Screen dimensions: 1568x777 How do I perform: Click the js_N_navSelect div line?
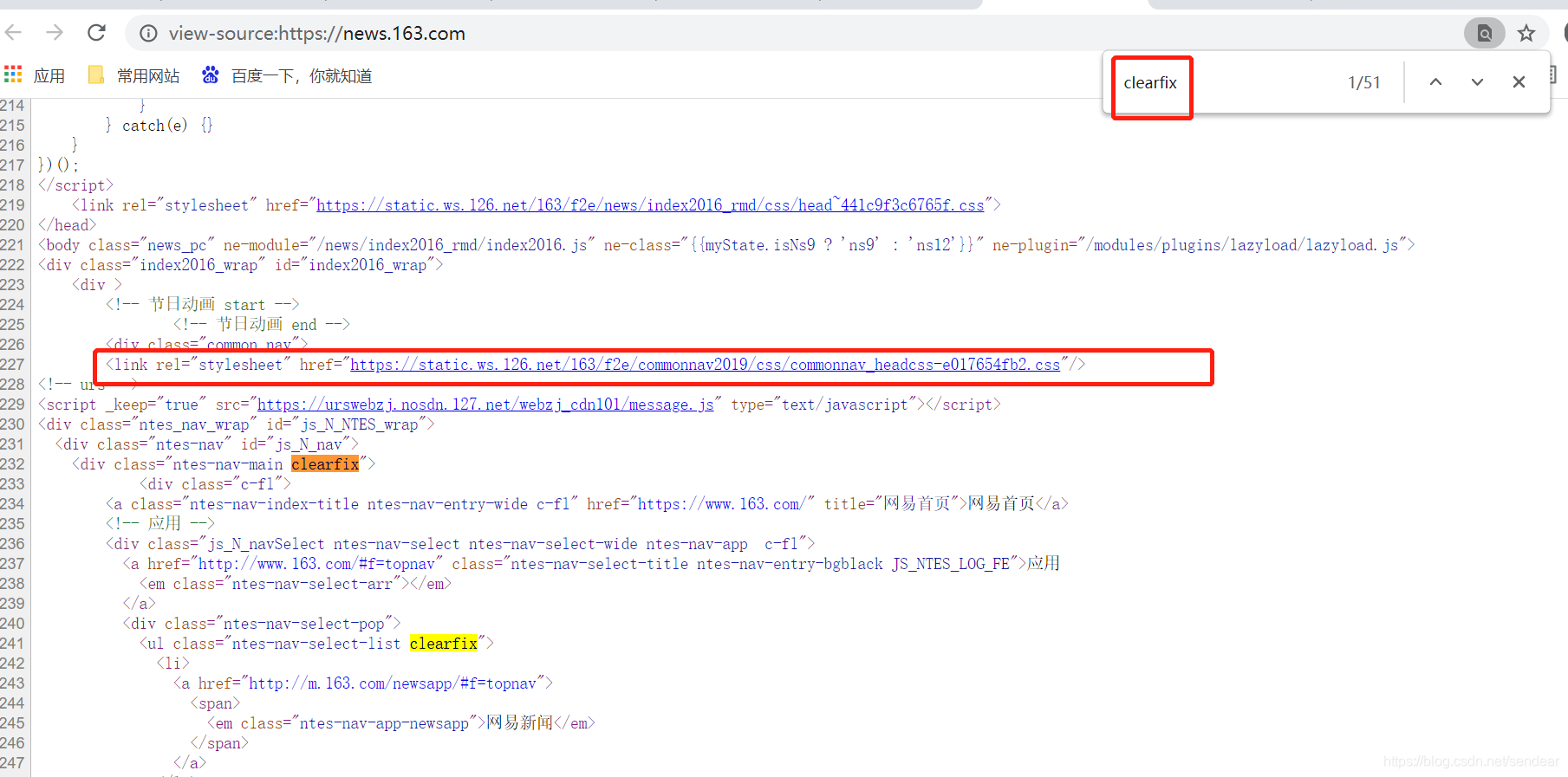click(x=460, y=544)
